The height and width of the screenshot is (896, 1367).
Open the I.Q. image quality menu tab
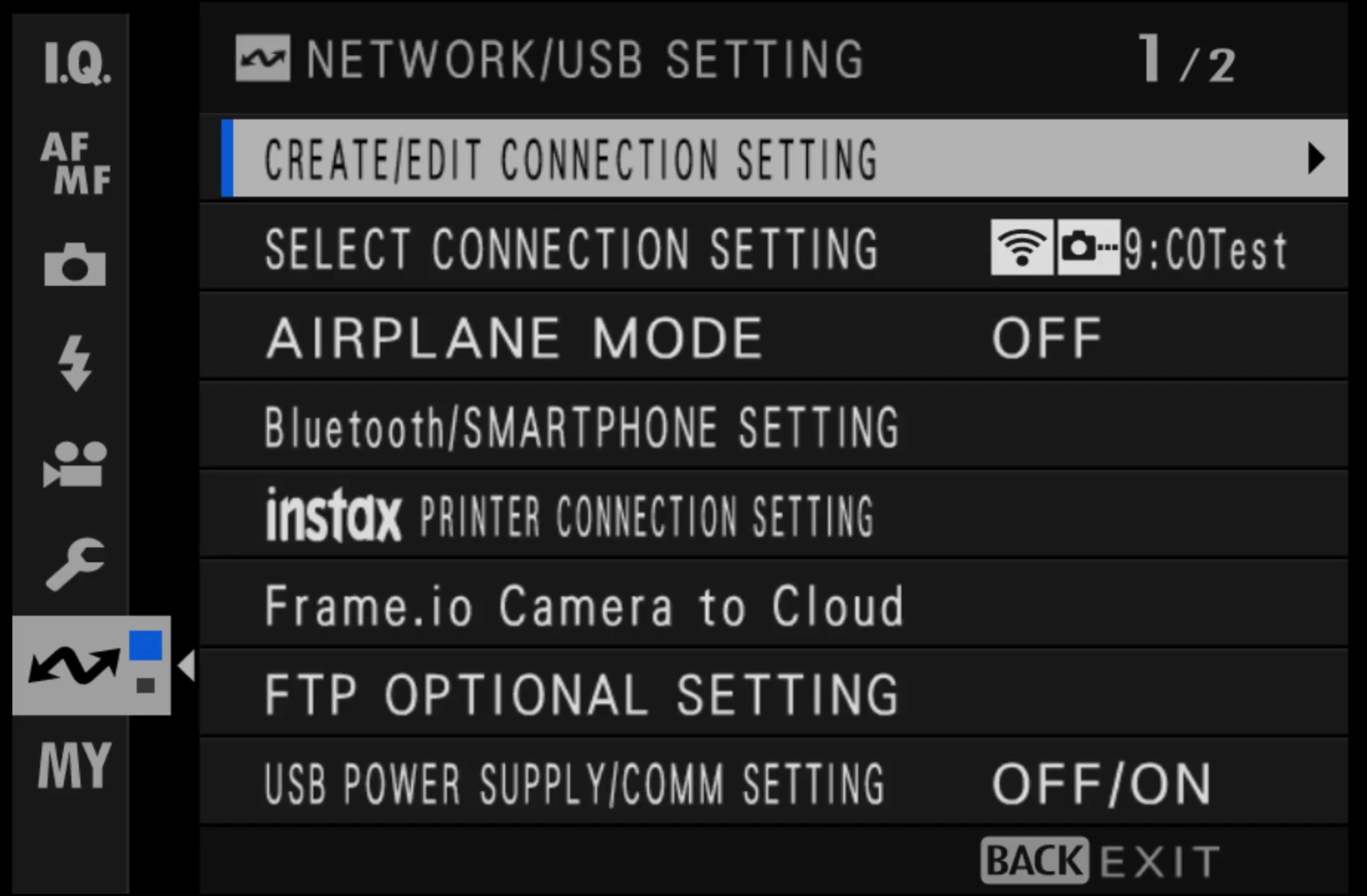(77, 63)
